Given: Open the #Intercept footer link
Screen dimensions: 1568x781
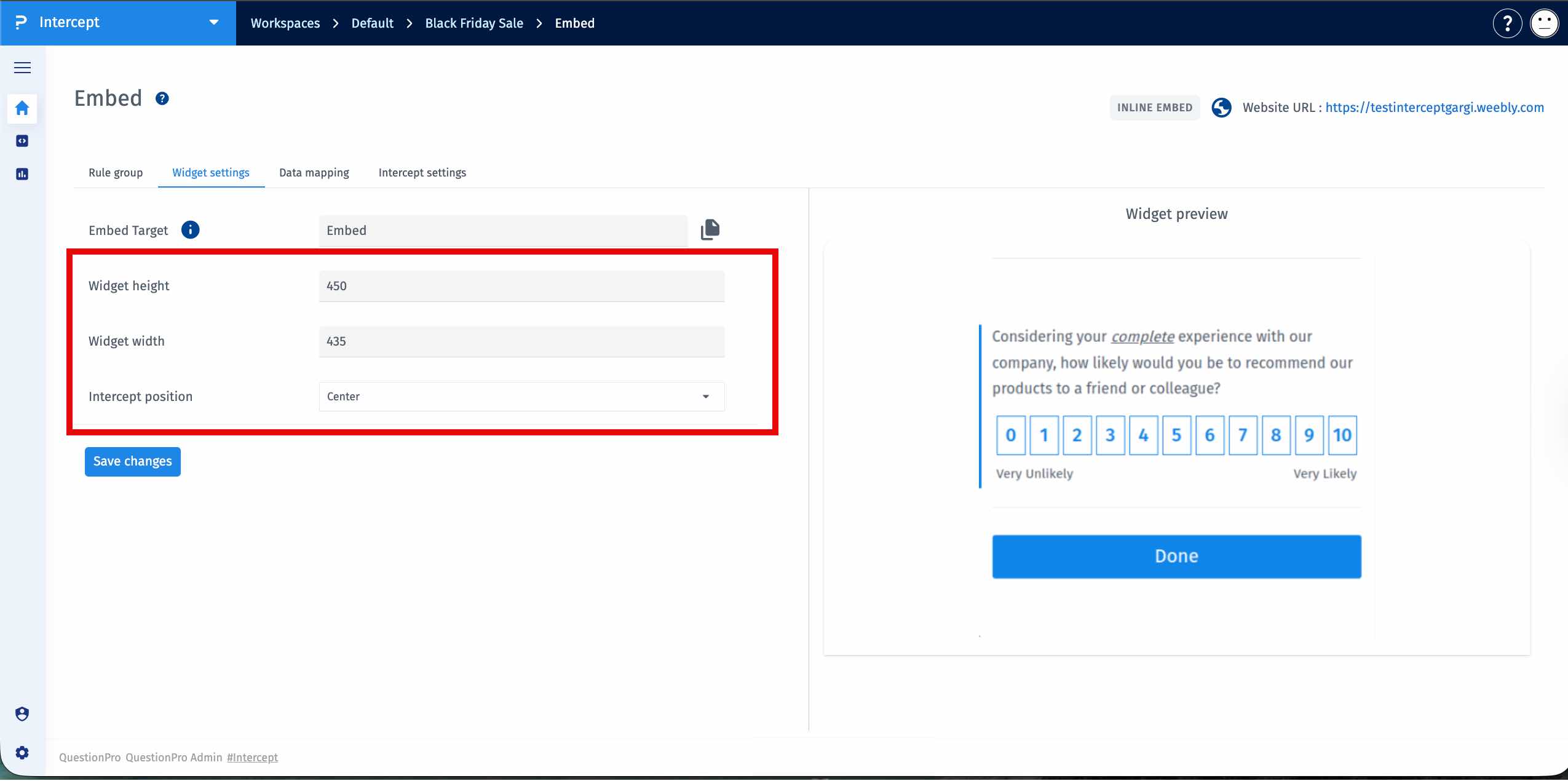Looking at the screenshot, I should point(252,758).
